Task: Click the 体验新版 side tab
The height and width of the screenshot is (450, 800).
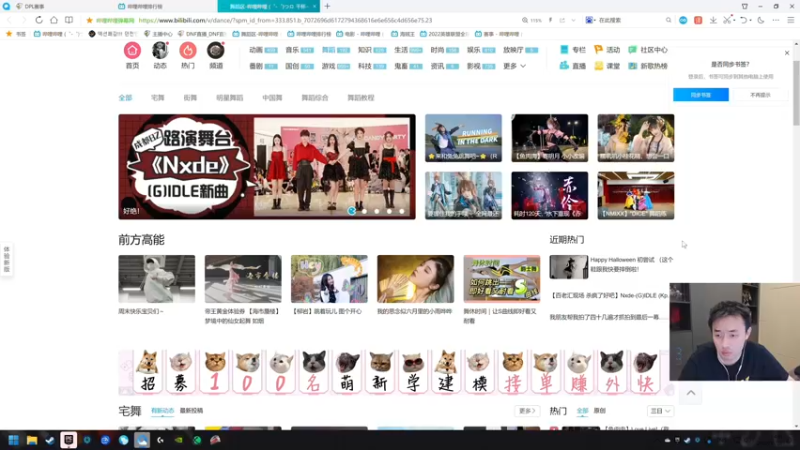Action: (x=7, y=259)
